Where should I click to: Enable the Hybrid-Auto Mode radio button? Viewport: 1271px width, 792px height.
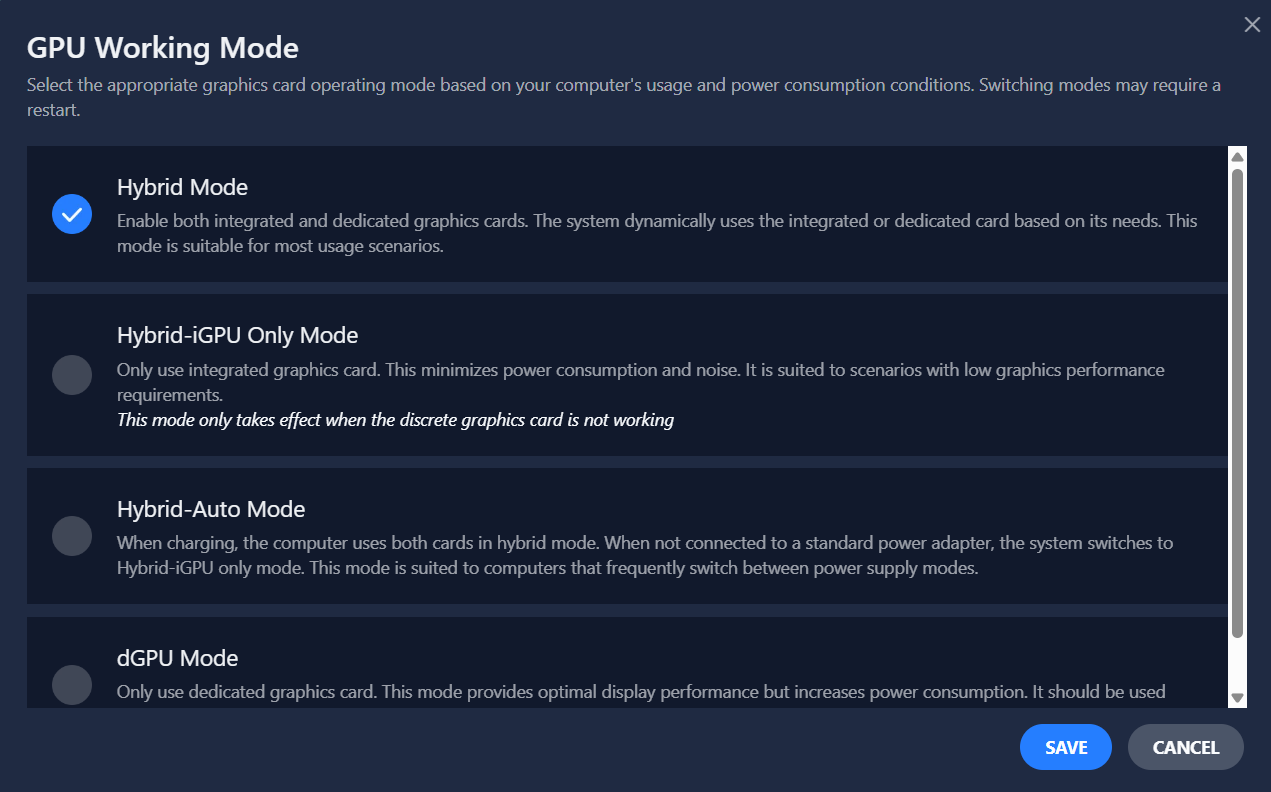pyautogui.click(x=72, y=536)
